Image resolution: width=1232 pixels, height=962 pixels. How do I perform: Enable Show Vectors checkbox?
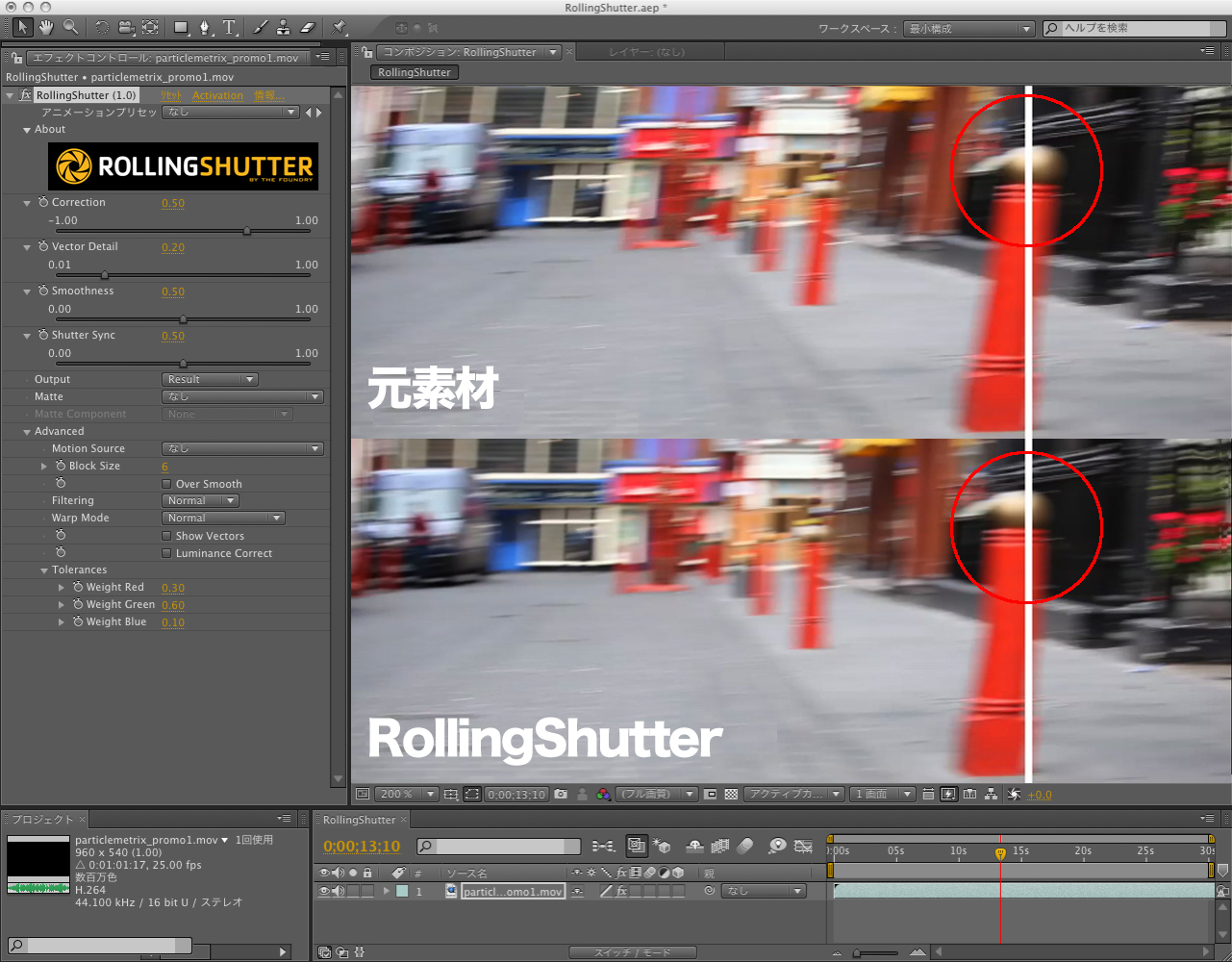pos(166,536)
